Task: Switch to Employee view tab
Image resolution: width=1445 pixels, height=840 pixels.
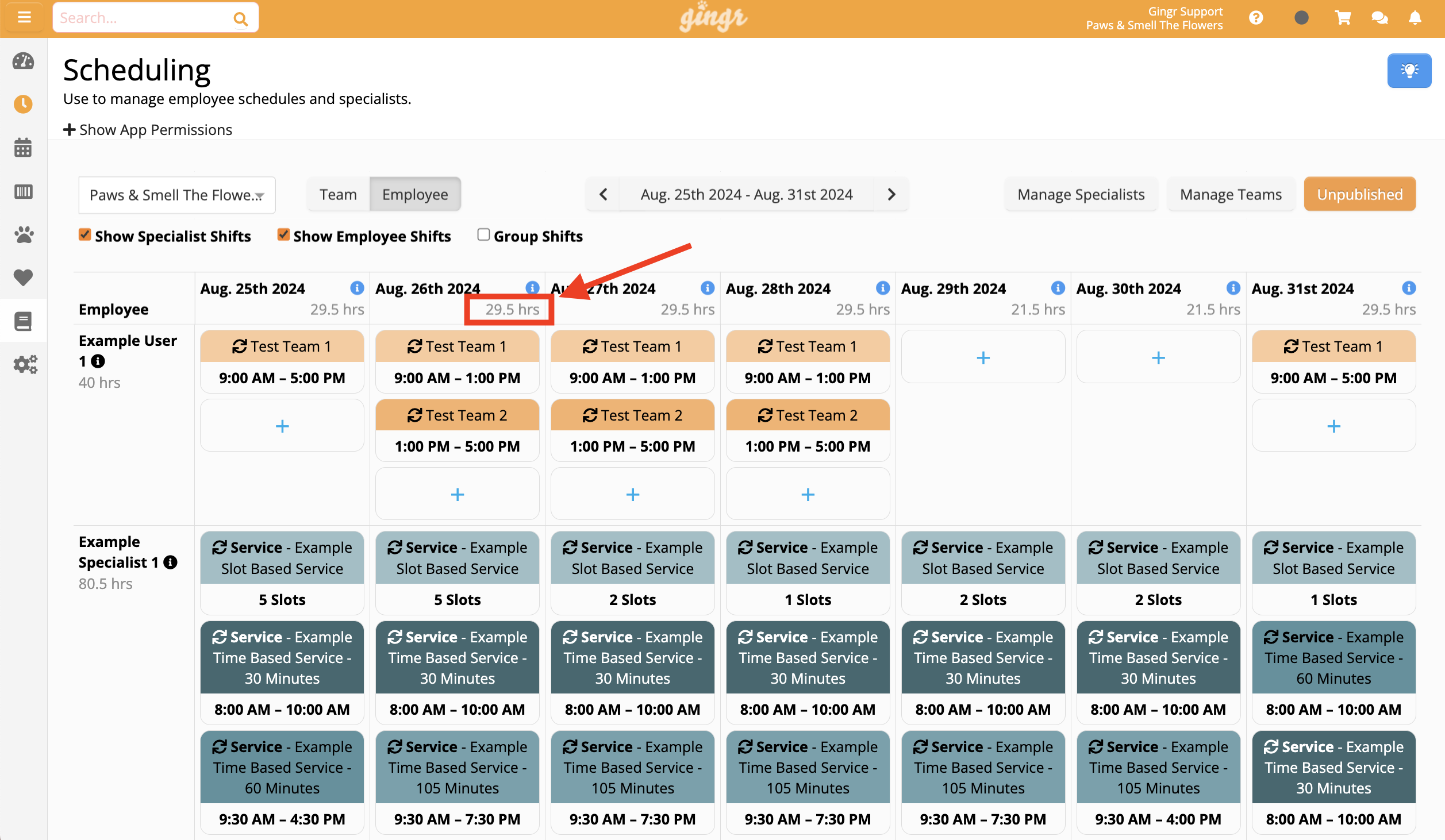Action: point(415,194)
